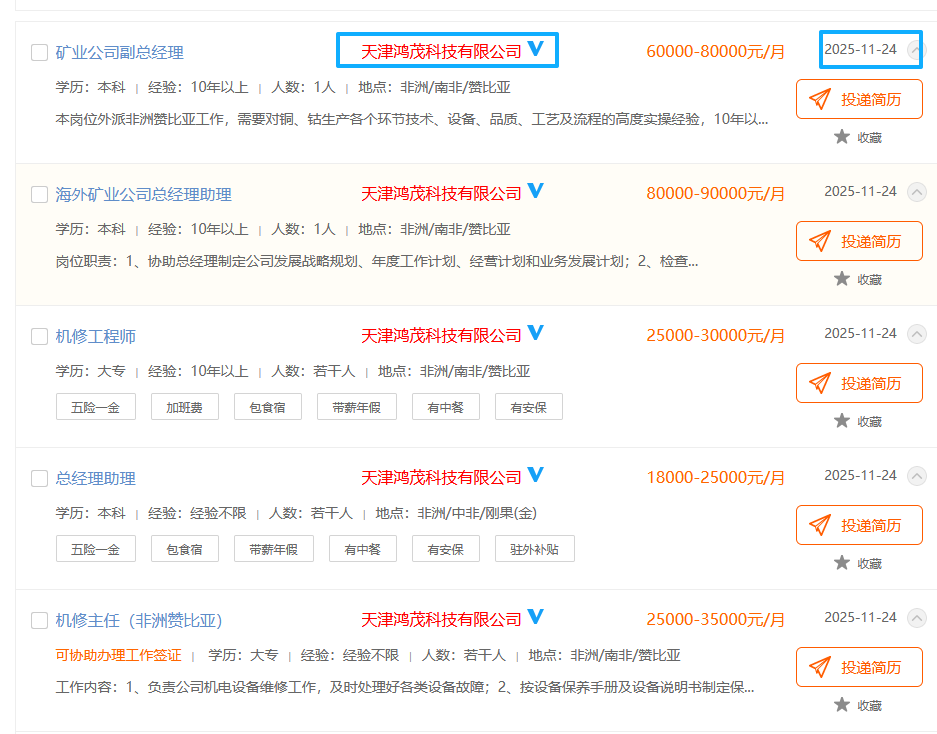Image resolution: width=937 pixels, height=734 pixels.
Task: Favorite 海外矿业公司总经理助理 with the 收藏 star
Action: click(858, 279)
